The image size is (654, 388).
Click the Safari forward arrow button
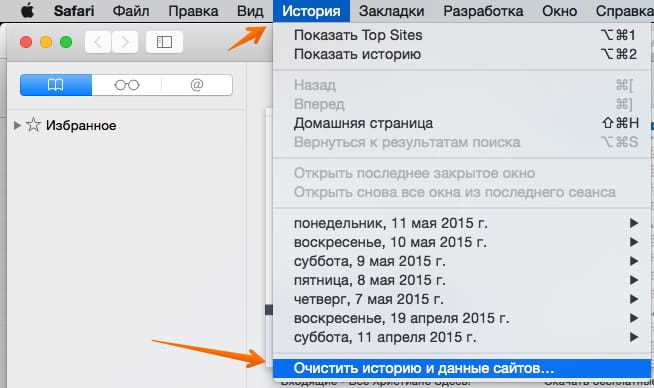click(x=125, y=42)
